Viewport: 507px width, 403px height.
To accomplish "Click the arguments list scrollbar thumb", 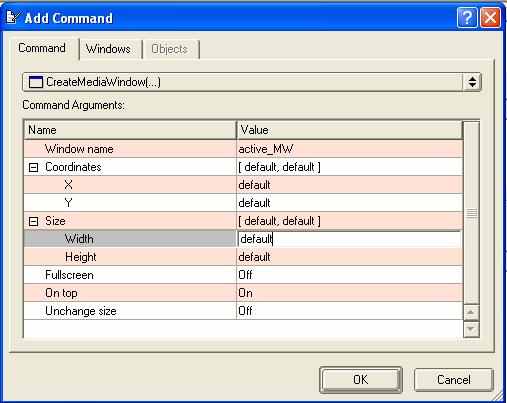I will [471, 213].
